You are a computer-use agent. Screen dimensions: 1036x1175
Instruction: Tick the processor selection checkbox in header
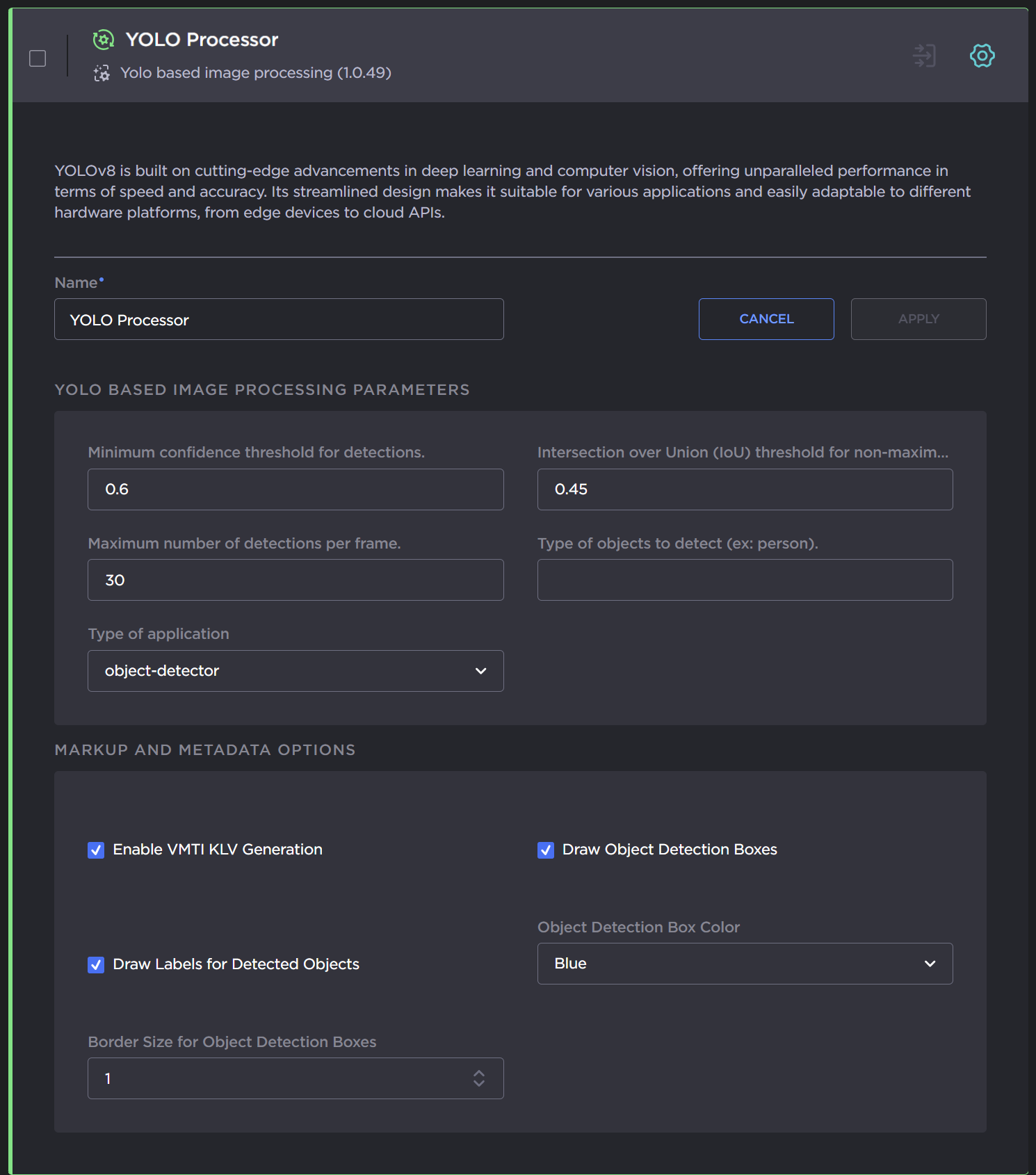(x=38, y=58)
